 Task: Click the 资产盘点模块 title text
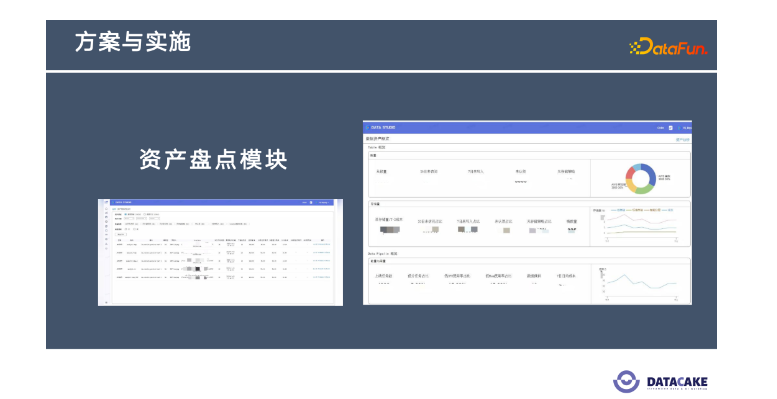coord(214,160)
